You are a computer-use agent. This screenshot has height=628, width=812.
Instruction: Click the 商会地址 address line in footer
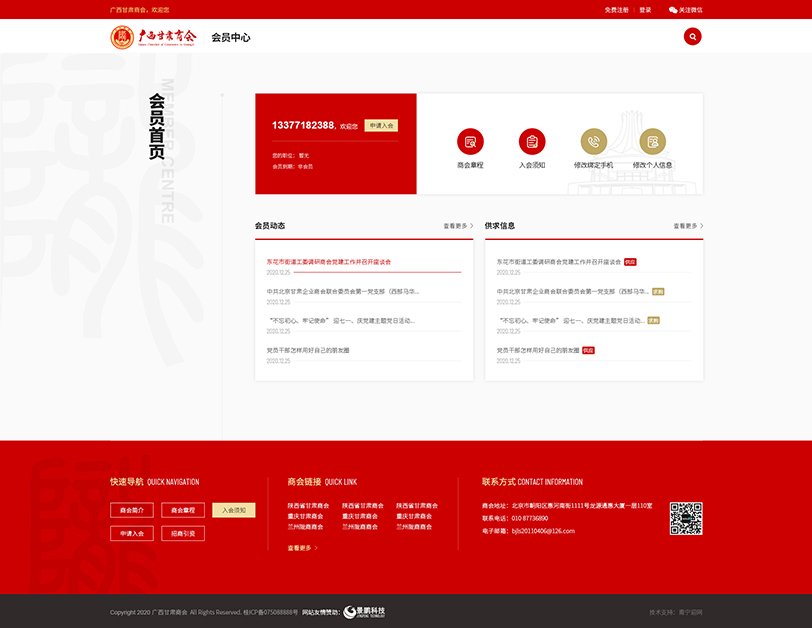coord(567,506)
